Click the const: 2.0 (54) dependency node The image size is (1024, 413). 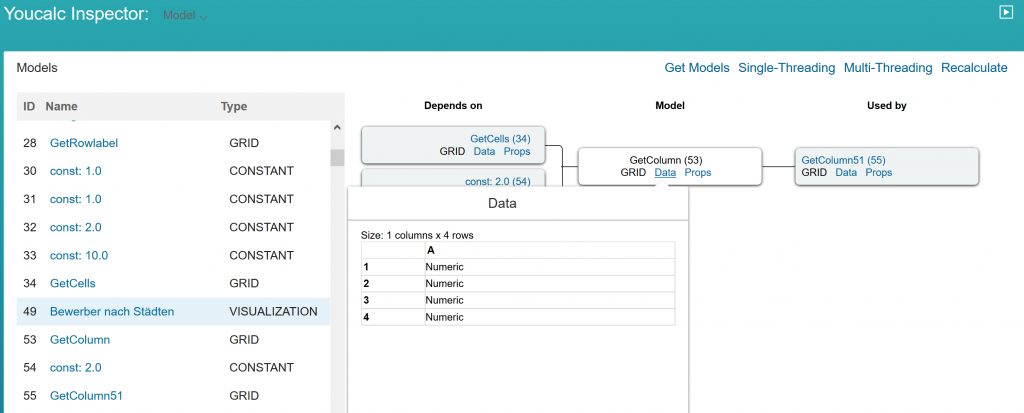[x=498, y=181]
